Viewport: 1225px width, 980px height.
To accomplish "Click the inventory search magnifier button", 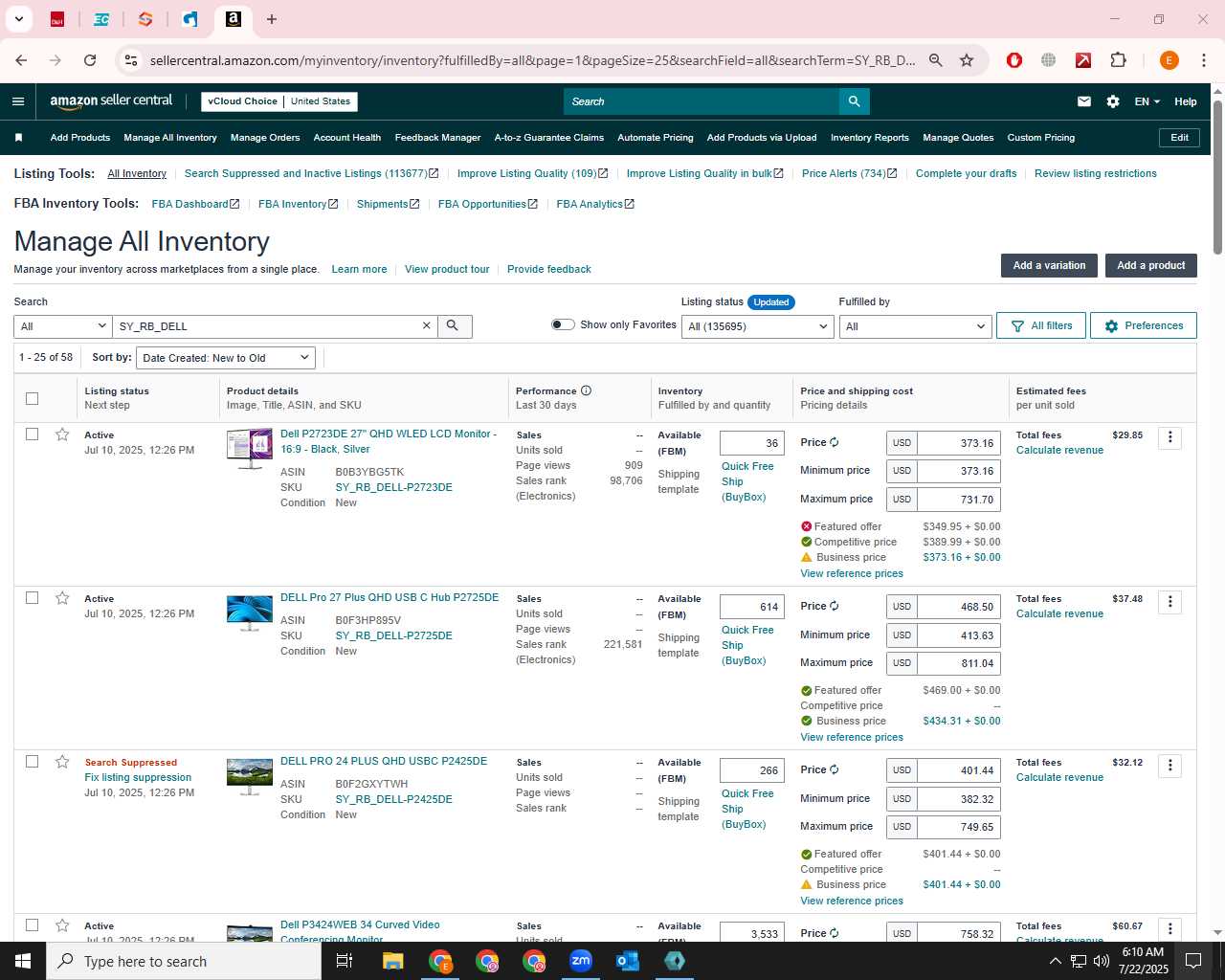I will pos(454,326).
